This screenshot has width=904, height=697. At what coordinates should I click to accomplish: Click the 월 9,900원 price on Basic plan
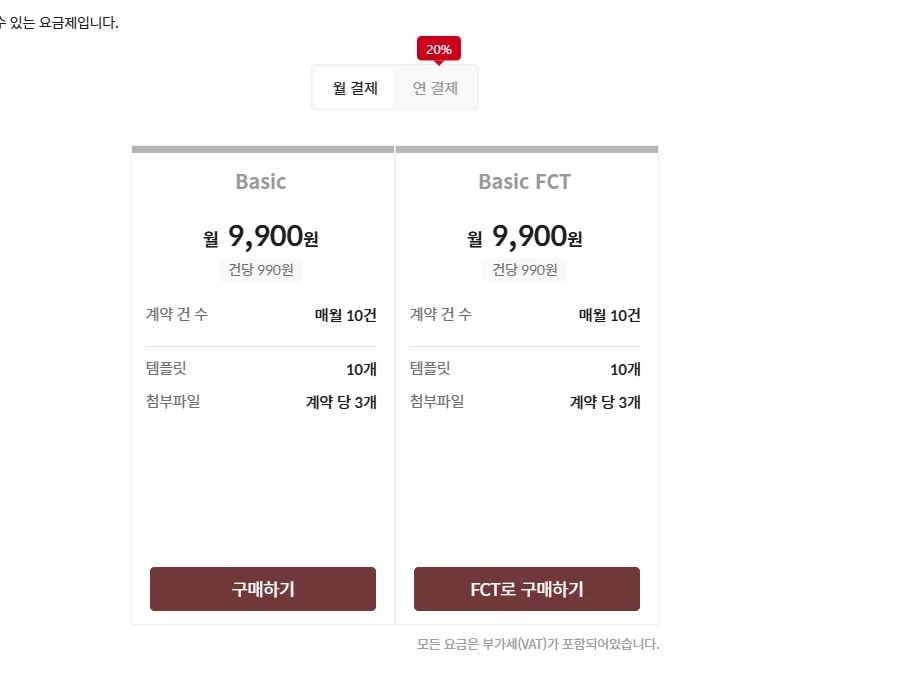tap(260, 236)
